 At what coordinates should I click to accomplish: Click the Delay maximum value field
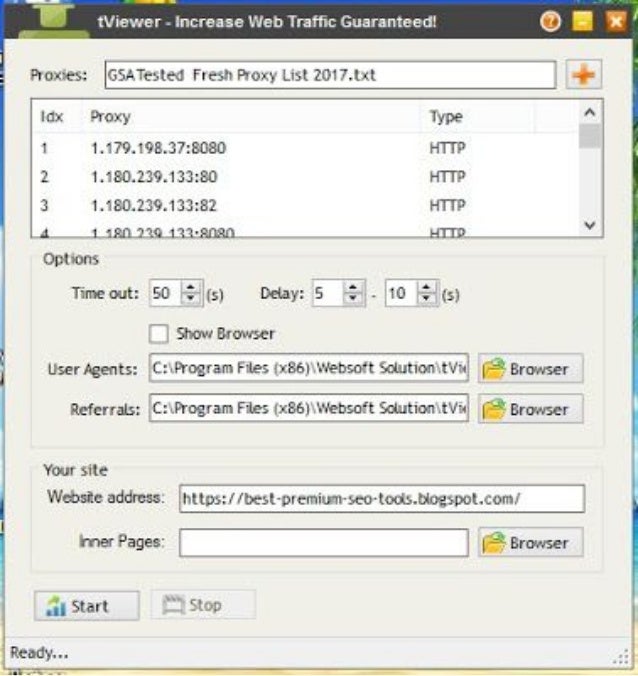point(401,293)
